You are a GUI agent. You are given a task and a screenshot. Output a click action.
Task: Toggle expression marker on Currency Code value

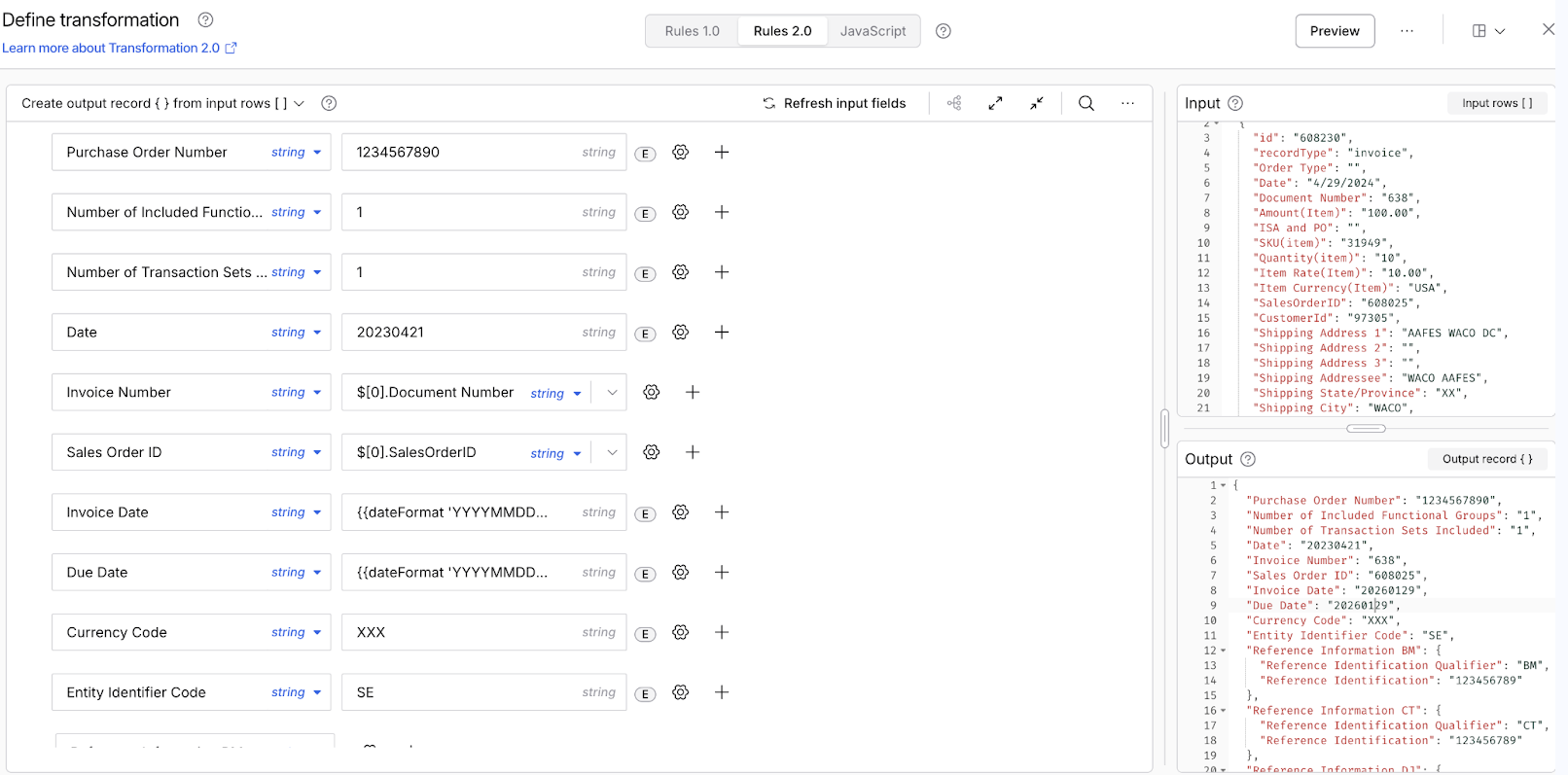click(x=645, y=634)
